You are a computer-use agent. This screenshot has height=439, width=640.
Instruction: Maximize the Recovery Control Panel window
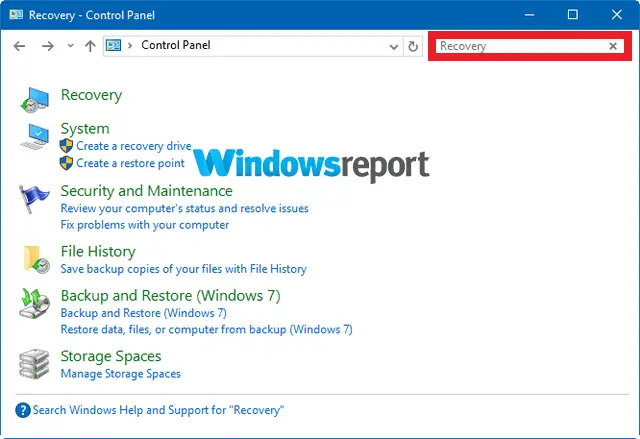tap(573, 15)
